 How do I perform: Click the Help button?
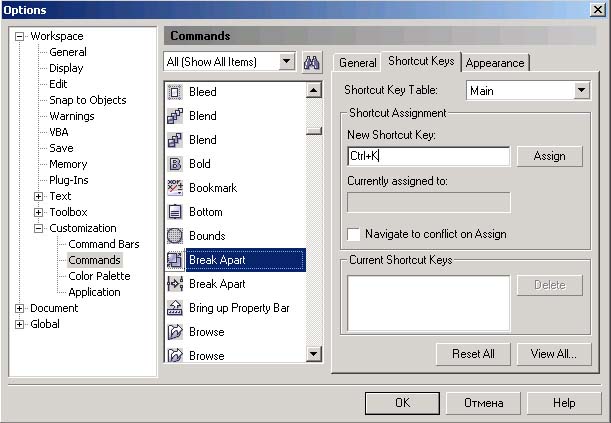point(564,403)
